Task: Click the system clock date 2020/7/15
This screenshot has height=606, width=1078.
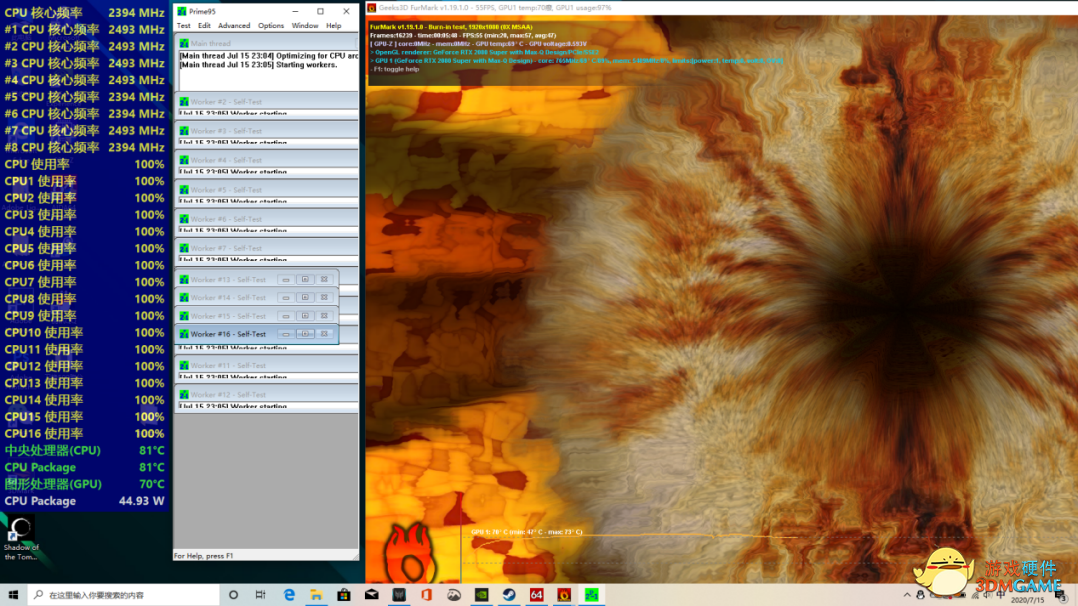Action: (1027, 600)
